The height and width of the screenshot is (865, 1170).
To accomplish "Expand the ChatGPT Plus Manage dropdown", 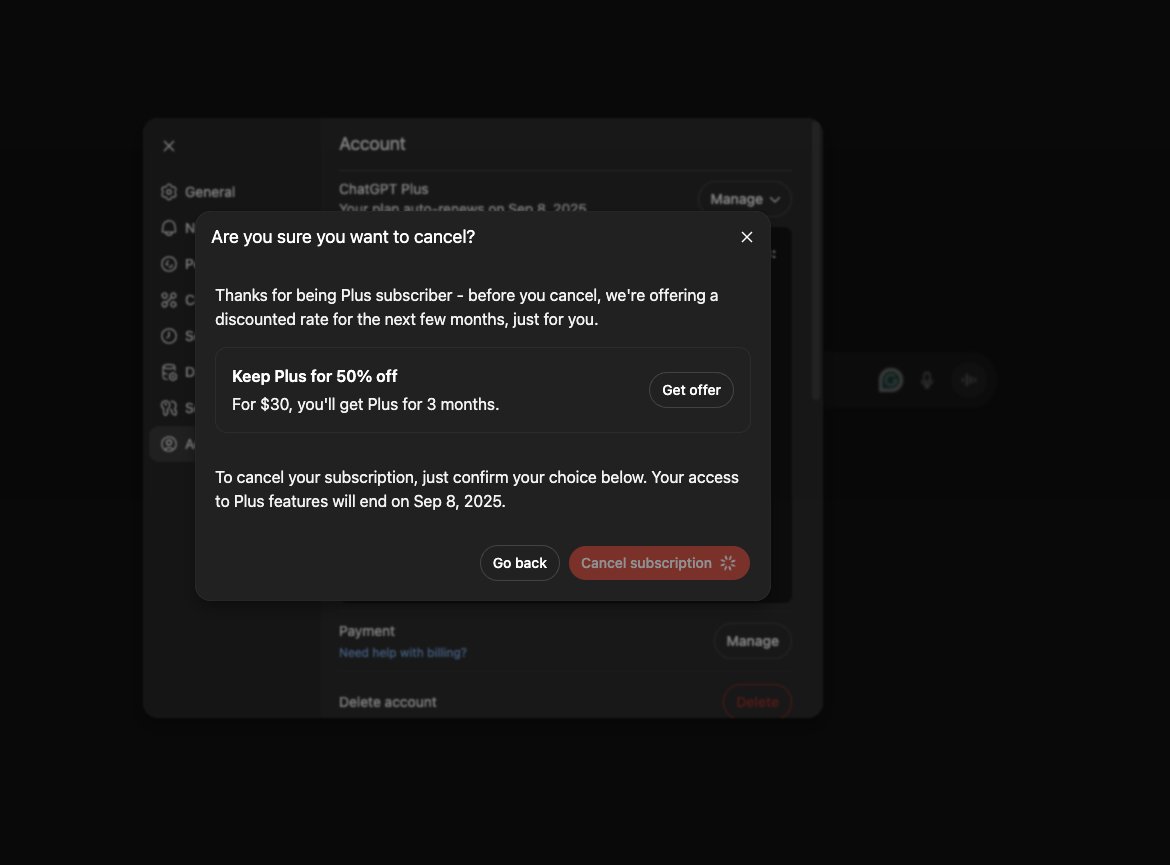I will click(744, 199).
